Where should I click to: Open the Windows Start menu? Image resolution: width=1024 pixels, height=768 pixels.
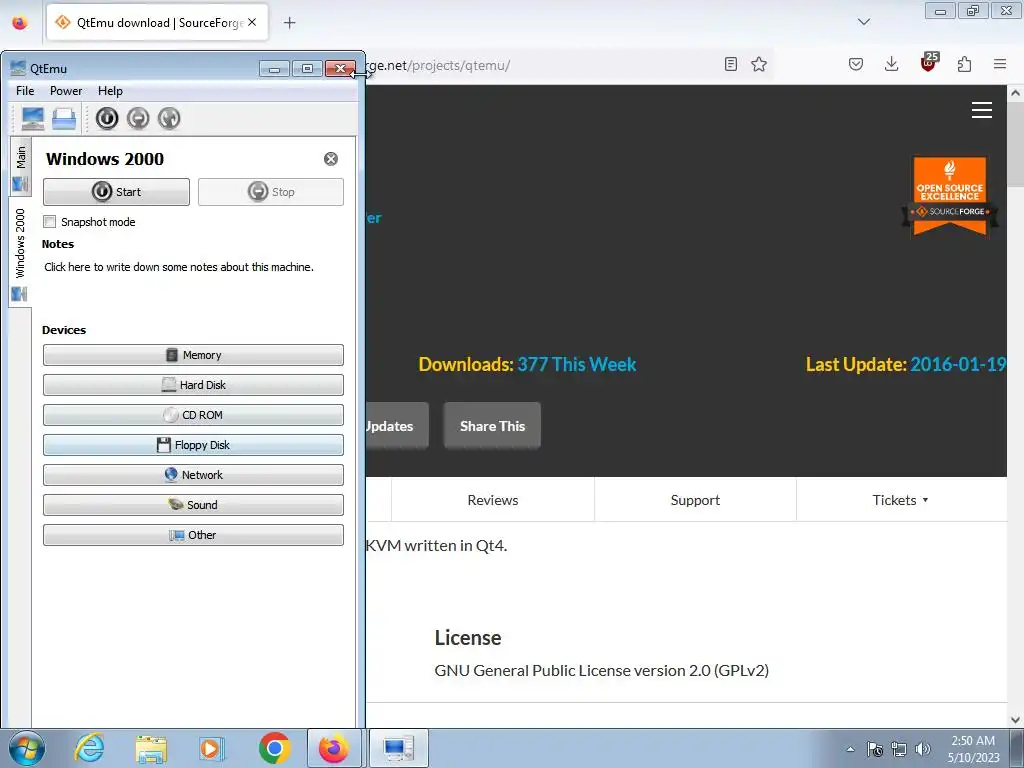pyautogui.click(x=27, y=748)
